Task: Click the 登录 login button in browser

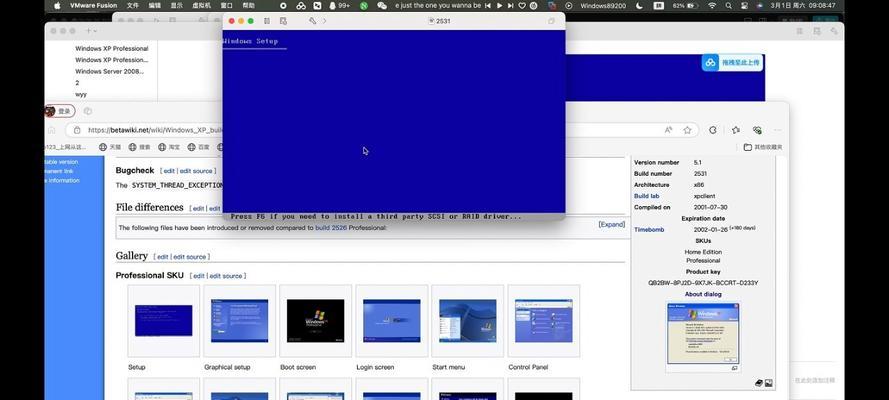Action: coord(60,111)
